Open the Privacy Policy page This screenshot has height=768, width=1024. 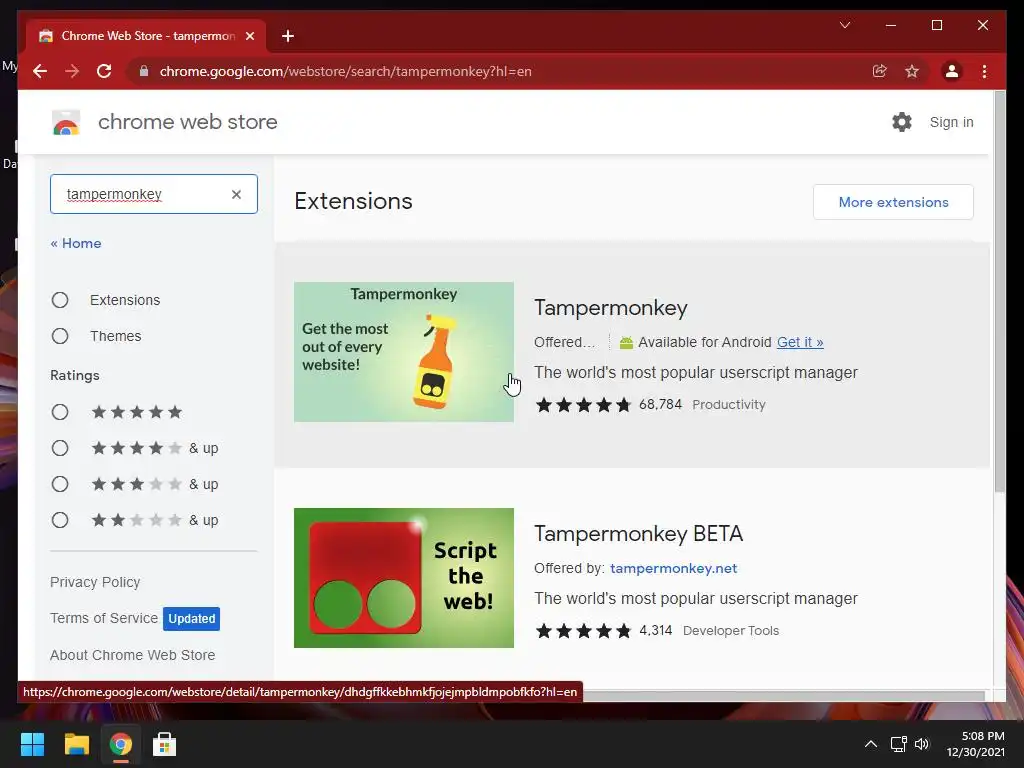95,582
